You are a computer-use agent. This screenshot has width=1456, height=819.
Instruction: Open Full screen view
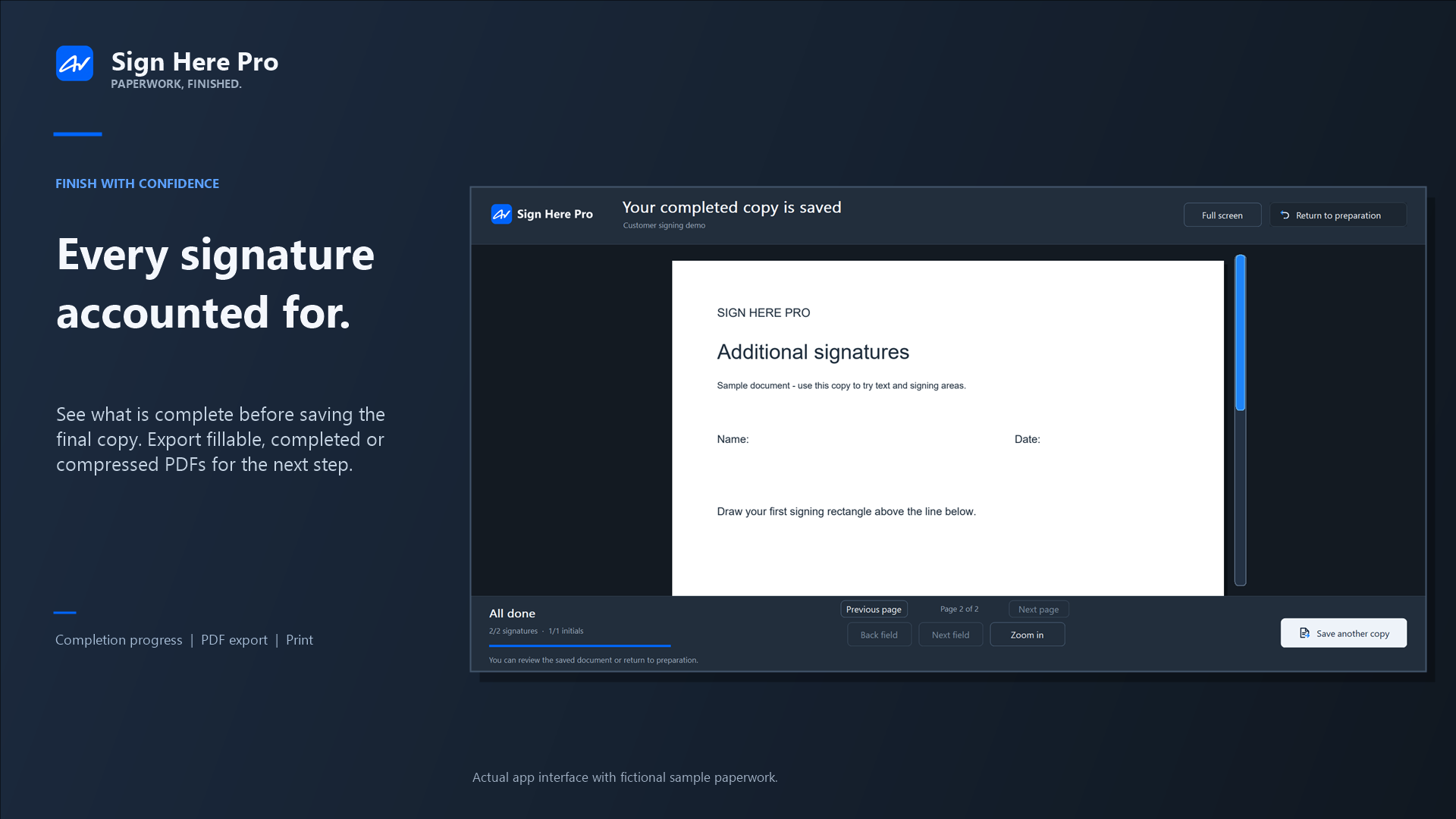(x=1222, y=215)
